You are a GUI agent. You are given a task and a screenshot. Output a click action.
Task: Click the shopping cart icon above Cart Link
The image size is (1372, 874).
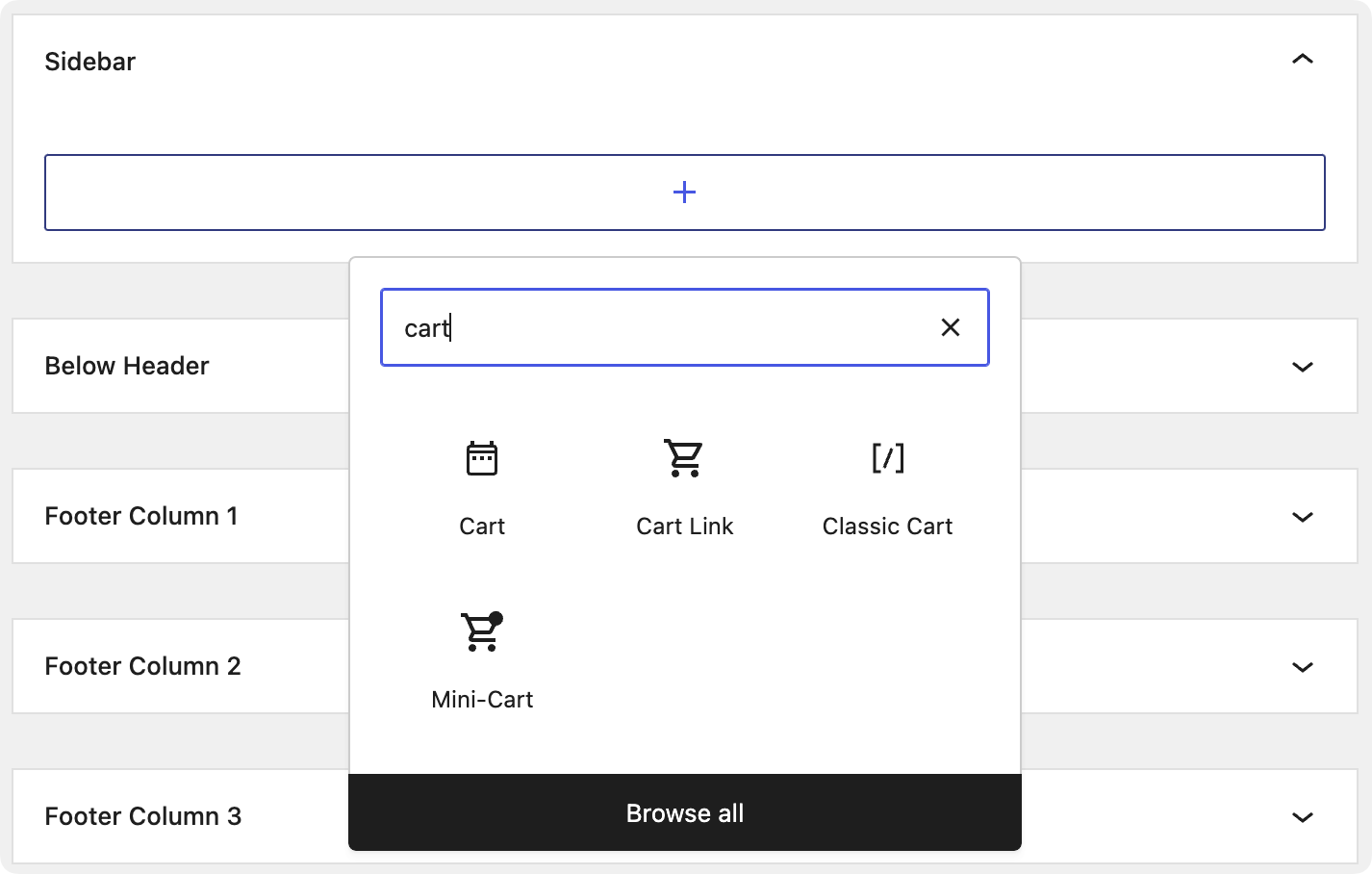(x=684, y=458)
